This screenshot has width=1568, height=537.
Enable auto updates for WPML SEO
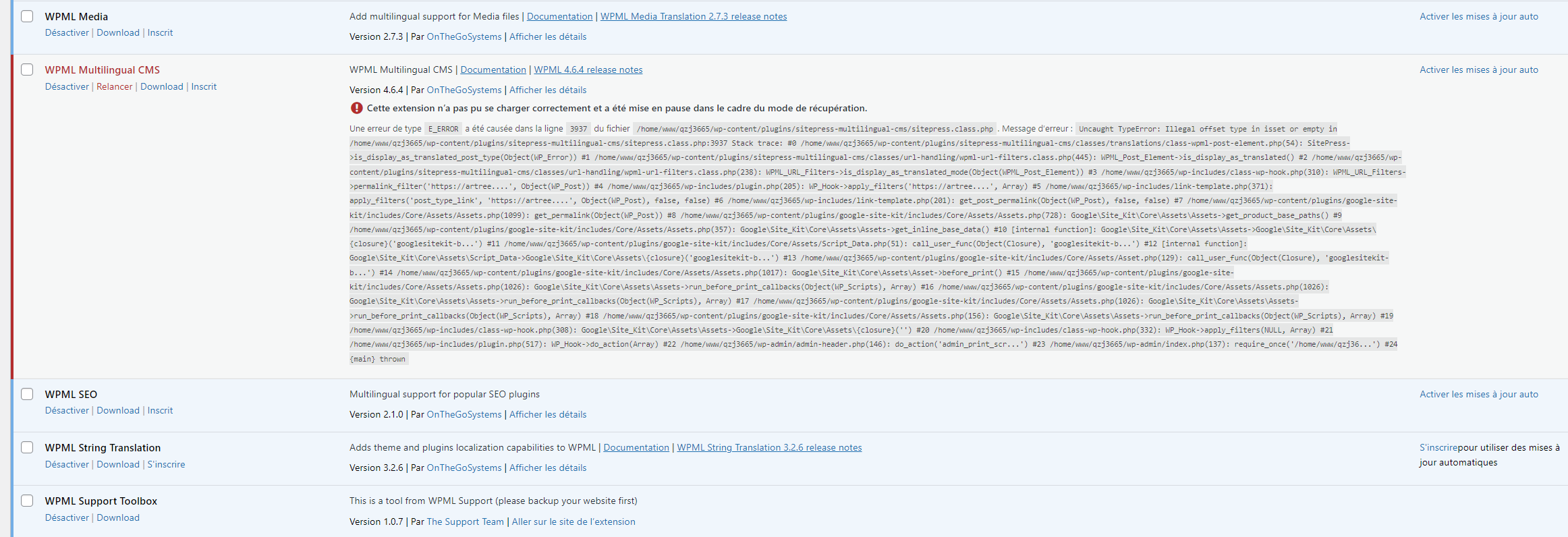click(1479, 394)
